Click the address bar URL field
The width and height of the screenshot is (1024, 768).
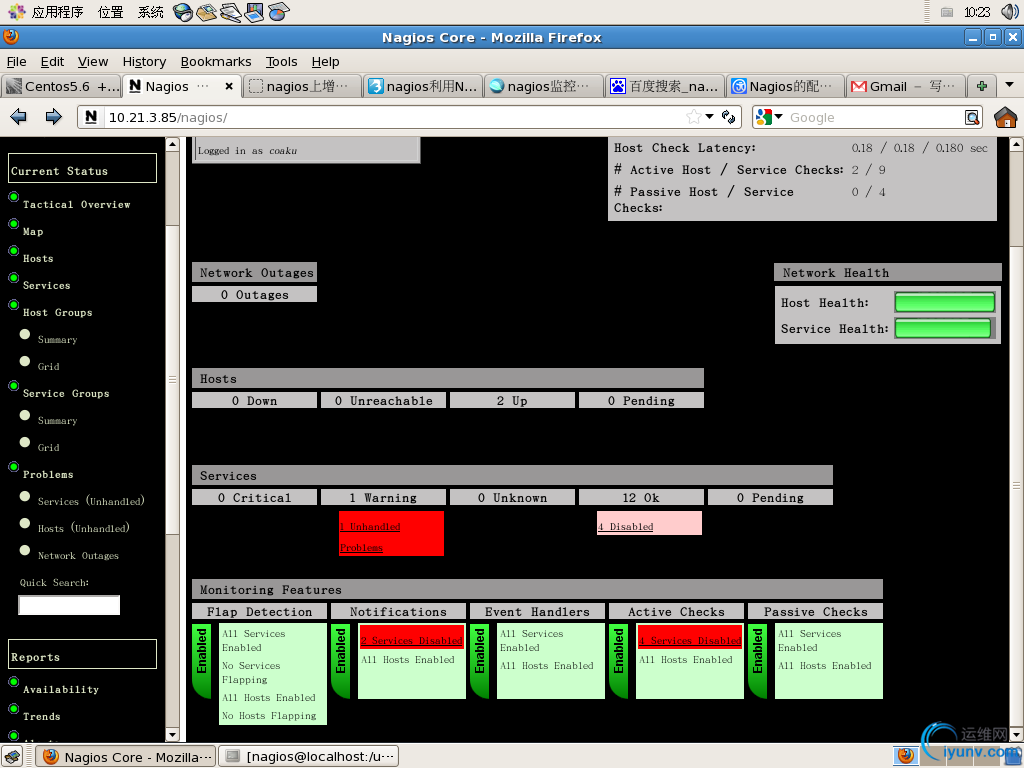[394, 118]
